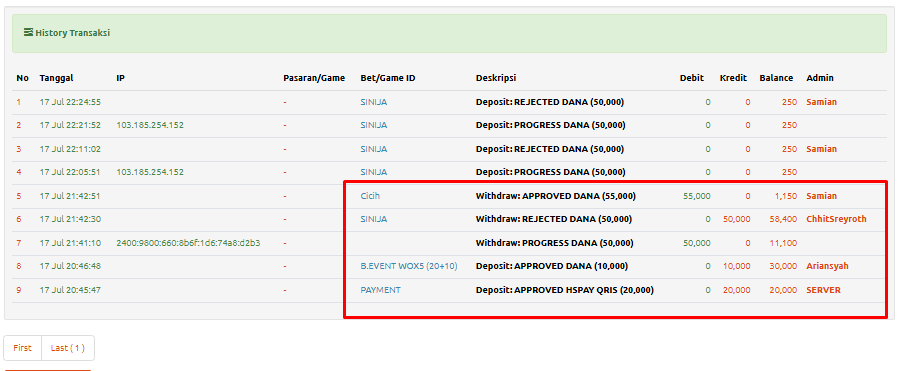901x371 pixels.
Task: Click the History Transaksi list icon
Action: [x=28, y=33]
